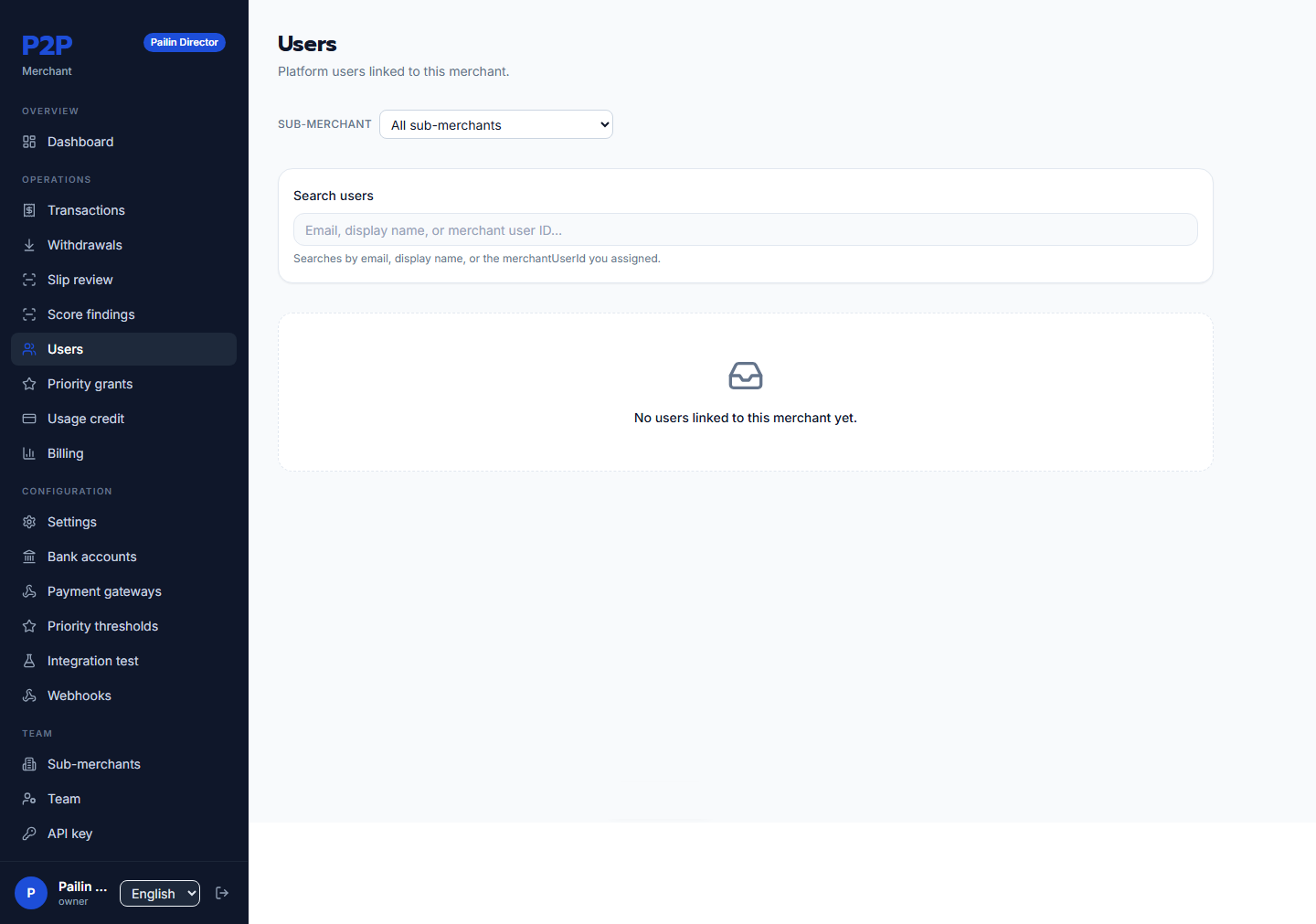Click the Bank accounts building icon

pos(29,557)
